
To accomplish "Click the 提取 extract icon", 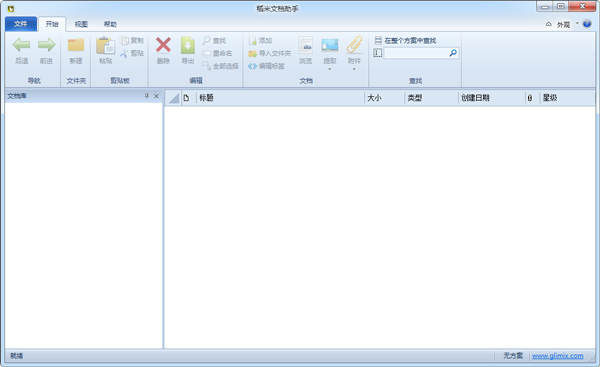I will pyautogui.click(x=329, y=45).
